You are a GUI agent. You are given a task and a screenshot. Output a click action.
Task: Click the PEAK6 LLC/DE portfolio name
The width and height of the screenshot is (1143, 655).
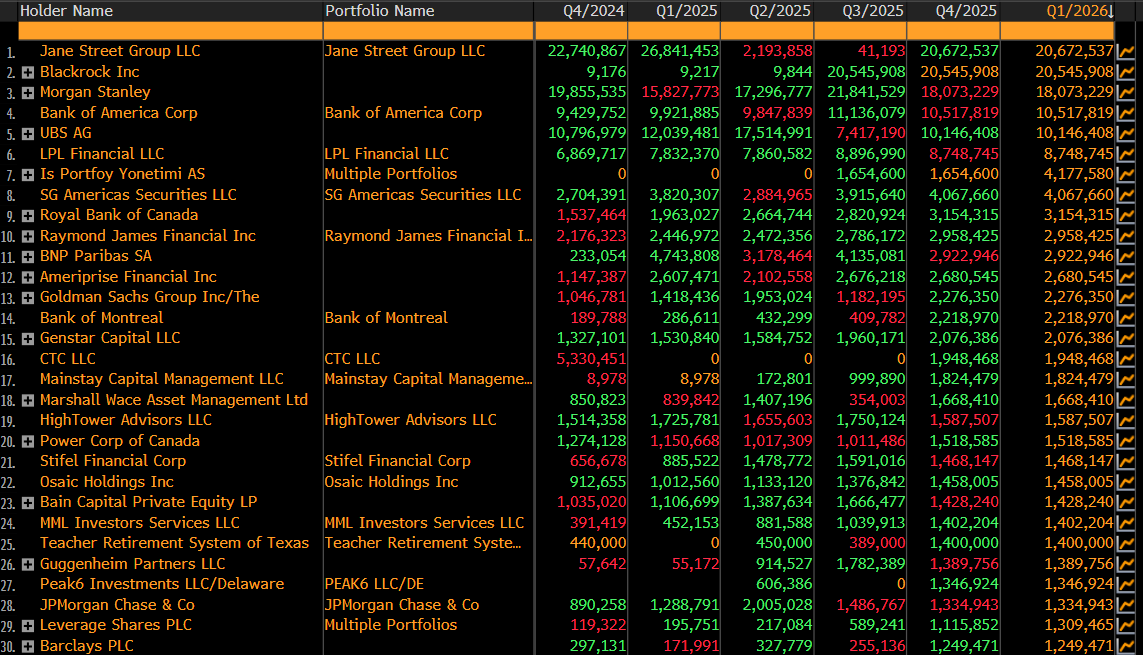pyautogui.click(x=374, y=584)
